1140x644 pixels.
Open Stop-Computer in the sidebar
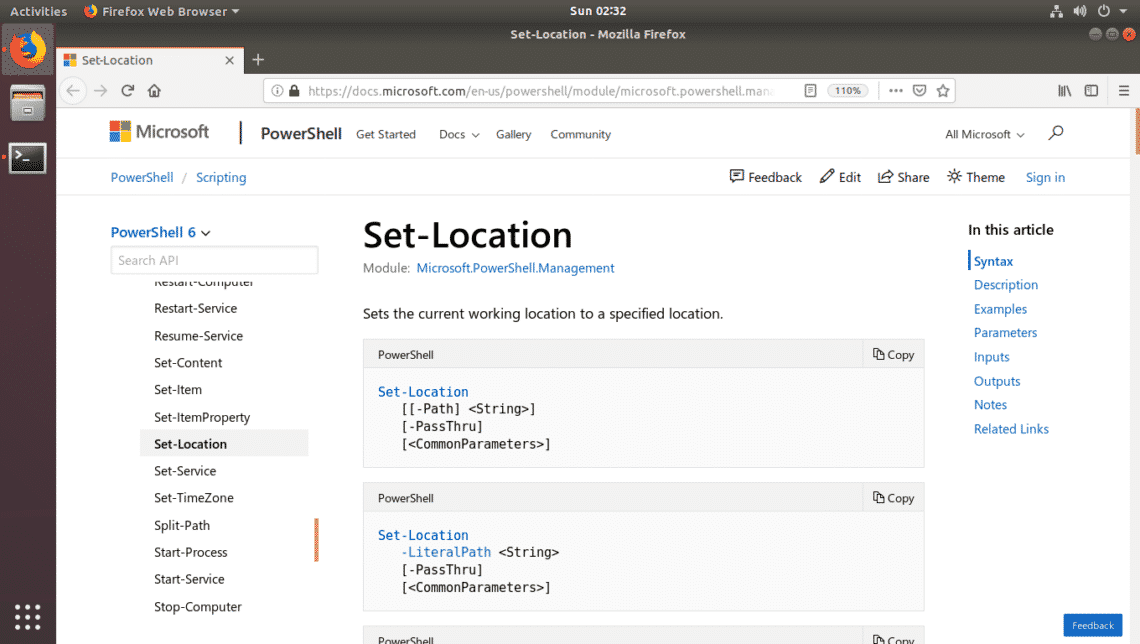[198, 607]
